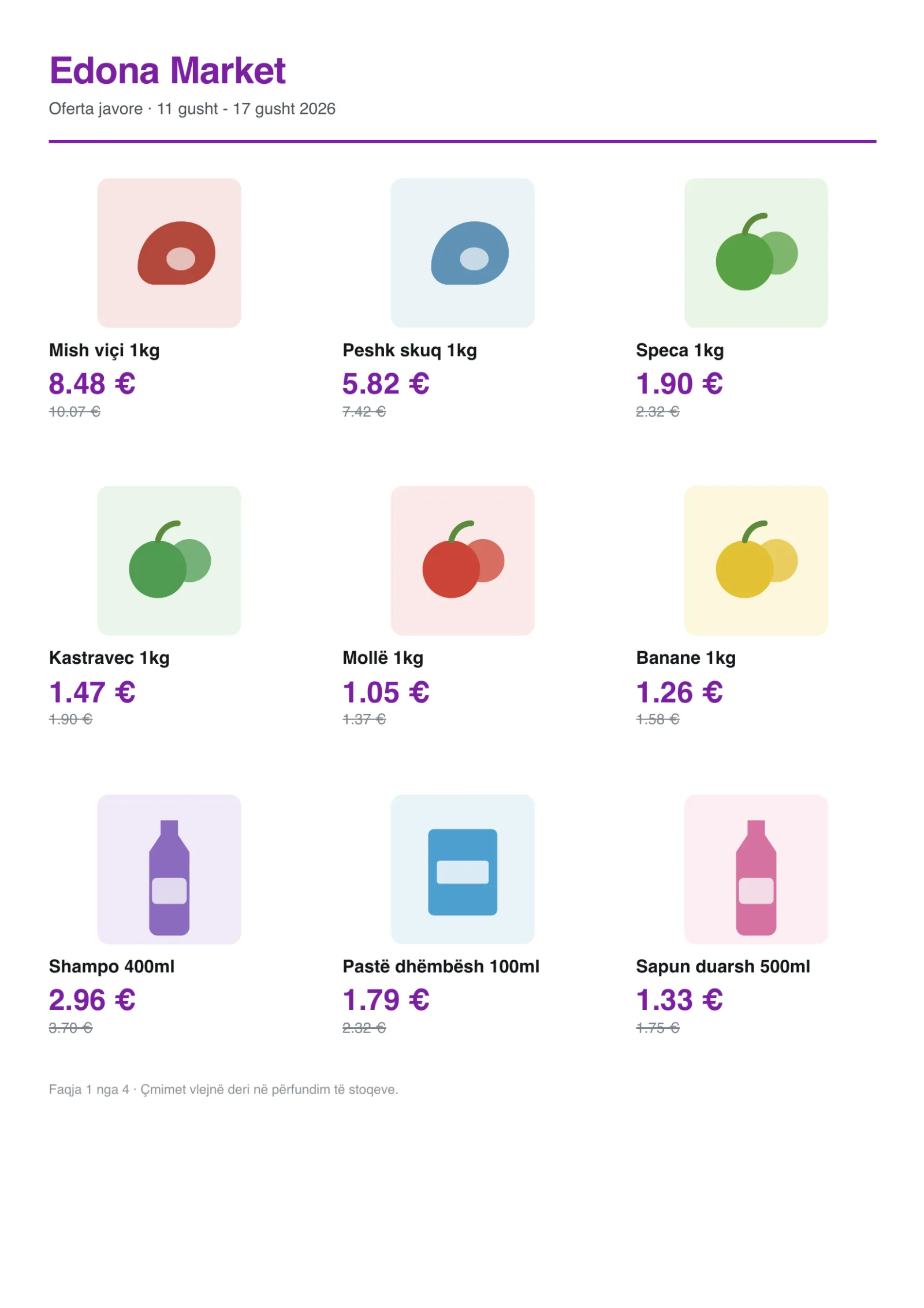Select the 1.26 € banana price
Screen dimensions: 924x1308
click(x=679, y=692)
